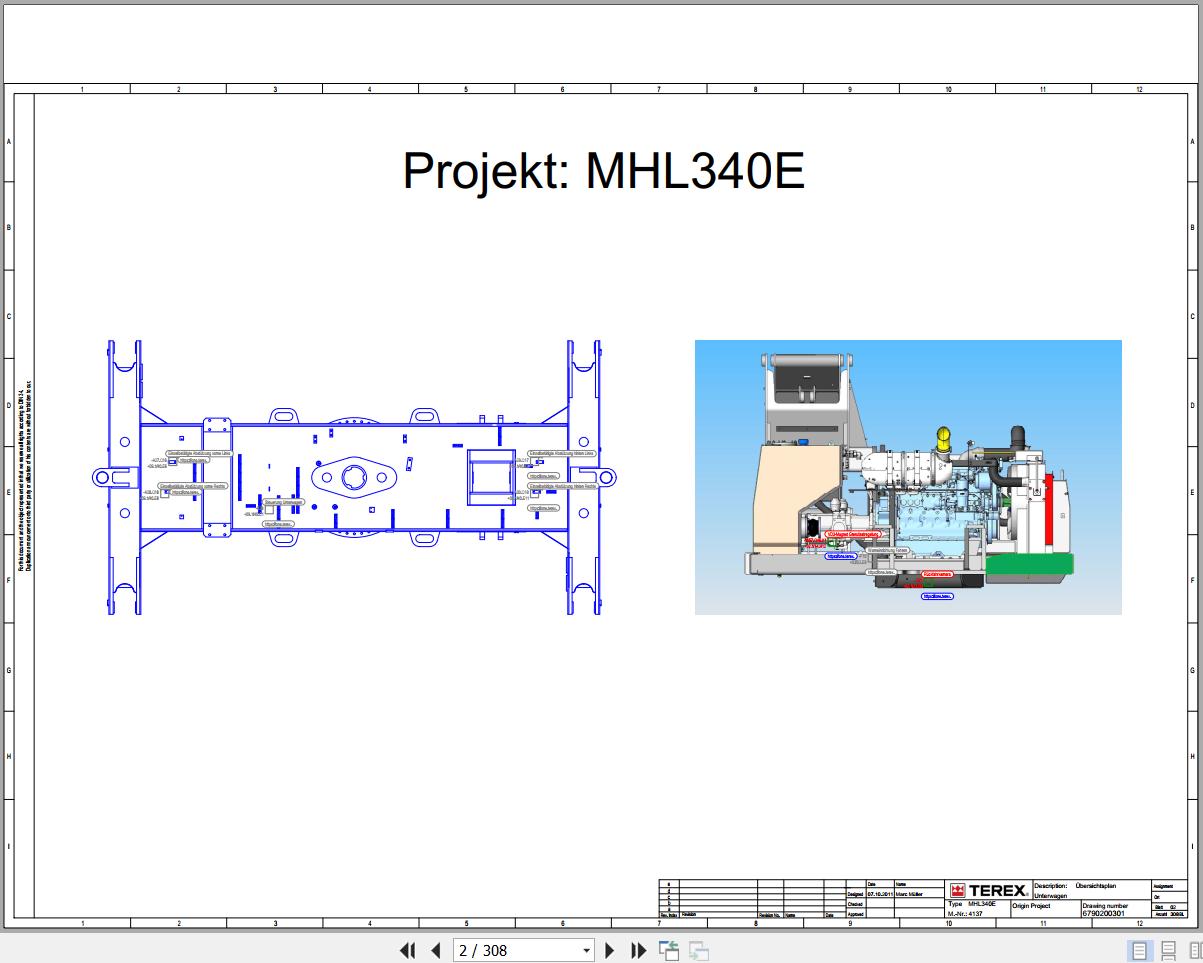This screenshot has width=1203, height=963.
Task: Expand the page selector next to 2 / 308
Action: (x=587, y=950)
